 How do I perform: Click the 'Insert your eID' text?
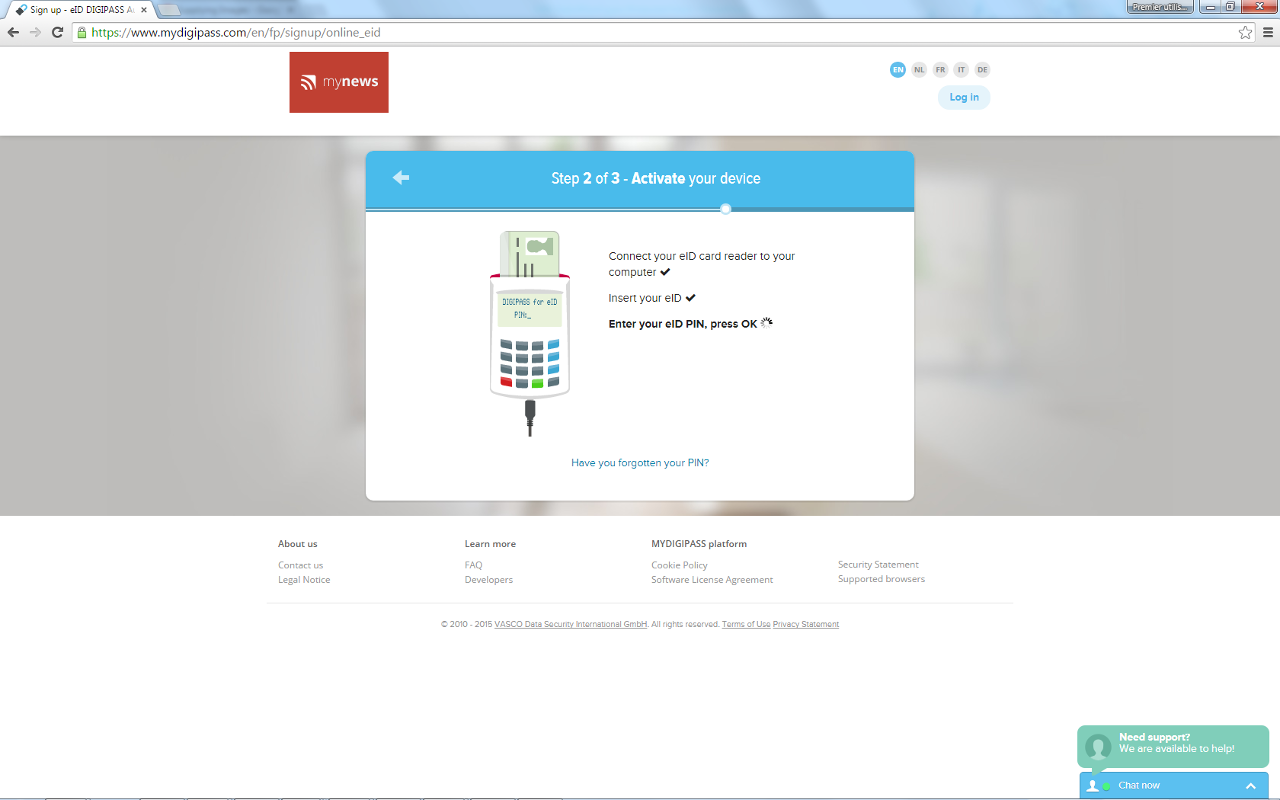pyautogui.click(x=645, y=298)
